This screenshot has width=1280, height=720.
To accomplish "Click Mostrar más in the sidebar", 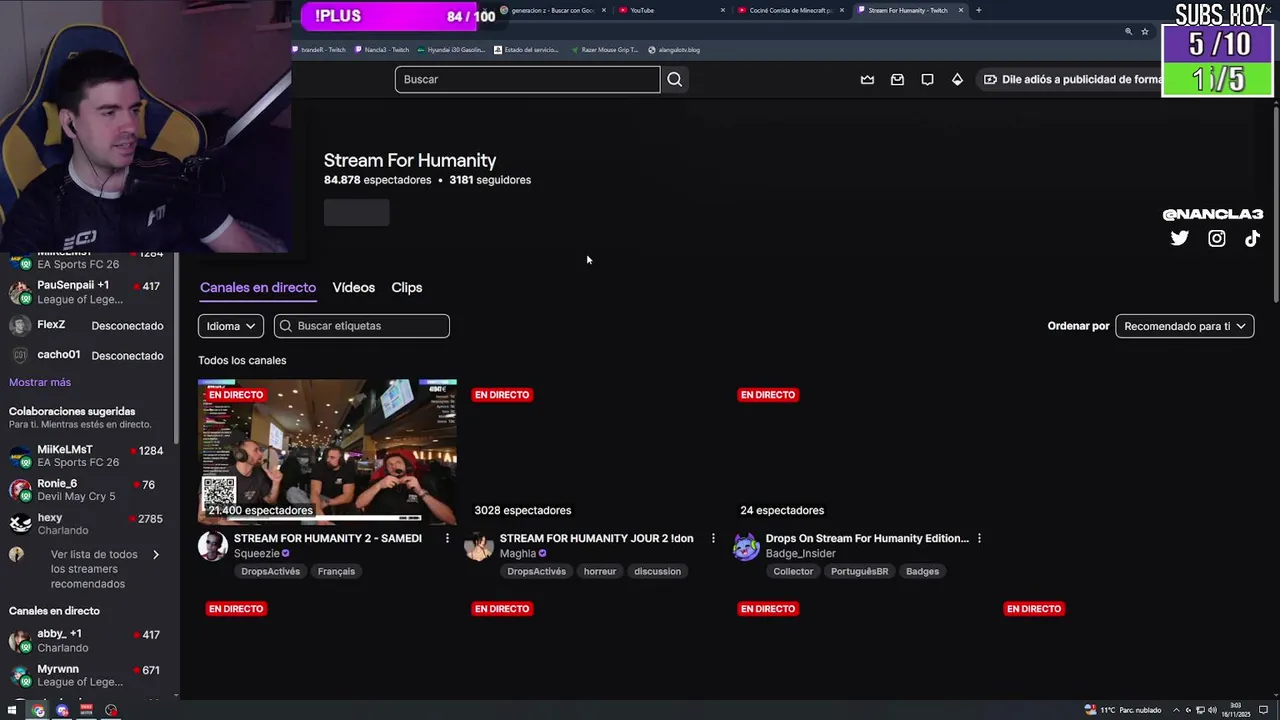I will [x=40, y=382].
